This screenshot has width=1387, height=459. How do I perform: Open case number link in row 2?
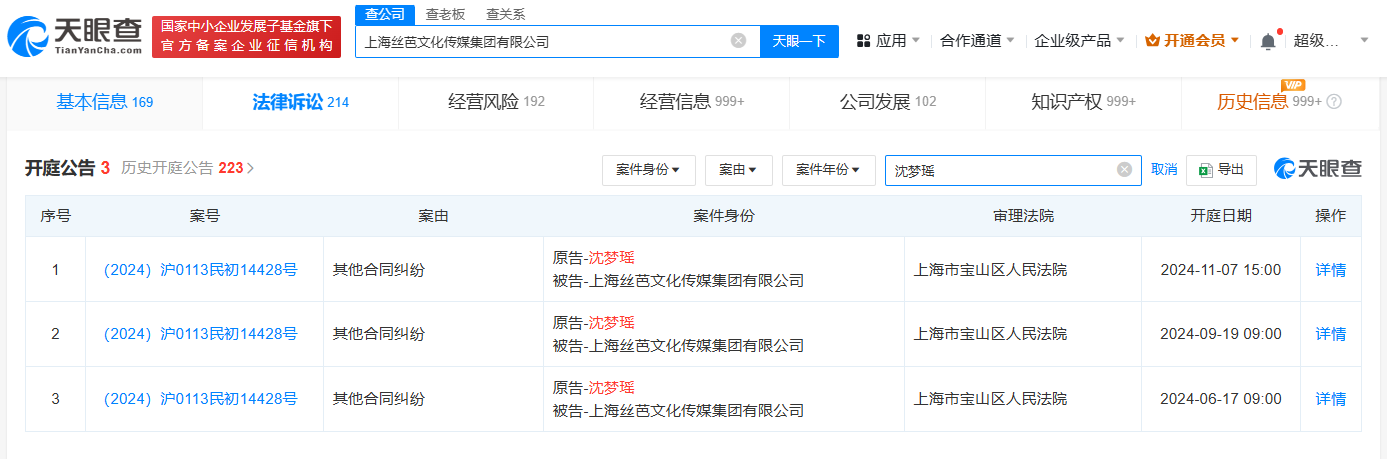pos(200,334)
